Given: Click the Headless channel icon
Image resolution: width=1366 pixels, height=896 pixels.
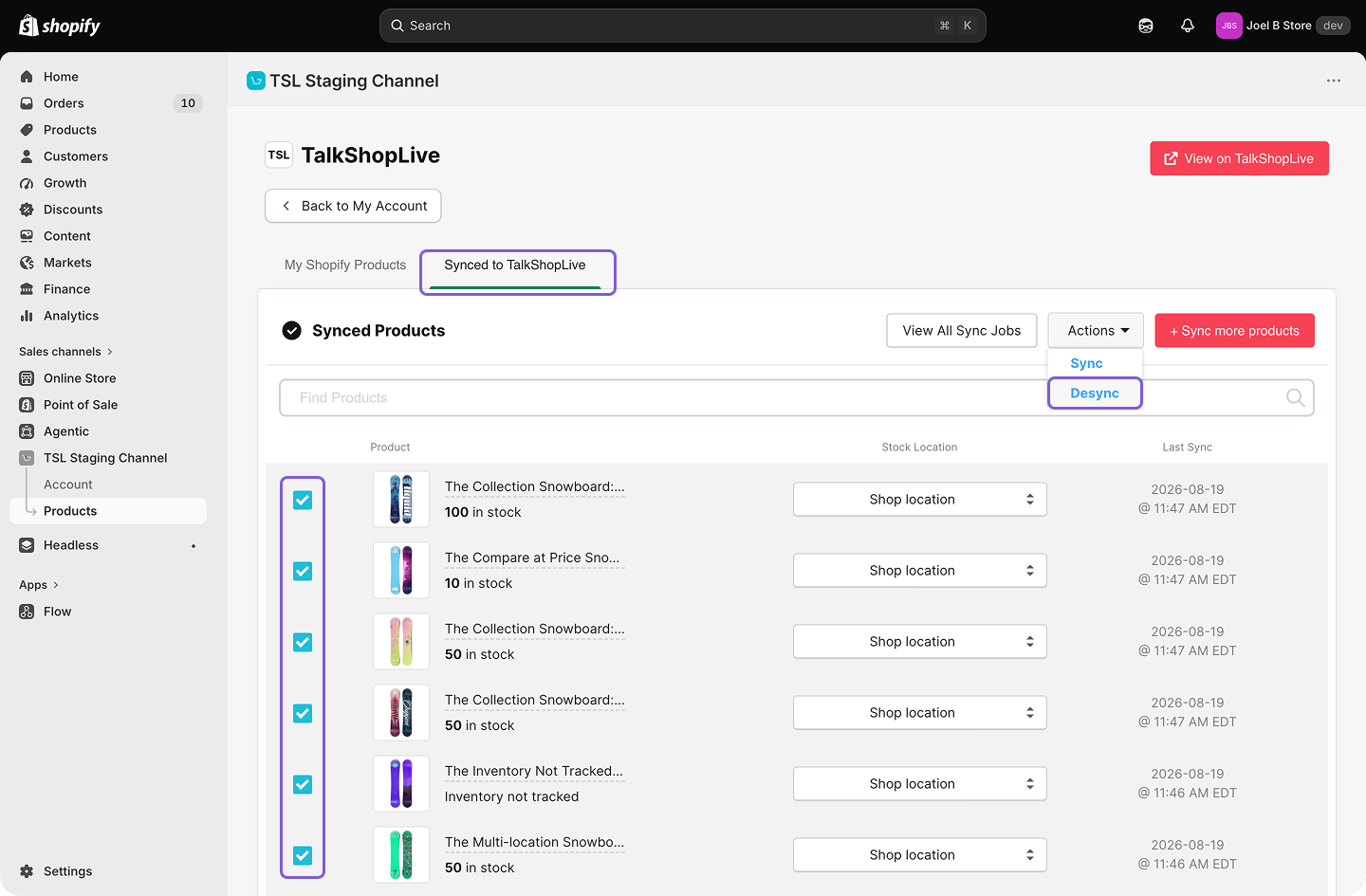Looking at the screenshot, I should coord(27,545).
